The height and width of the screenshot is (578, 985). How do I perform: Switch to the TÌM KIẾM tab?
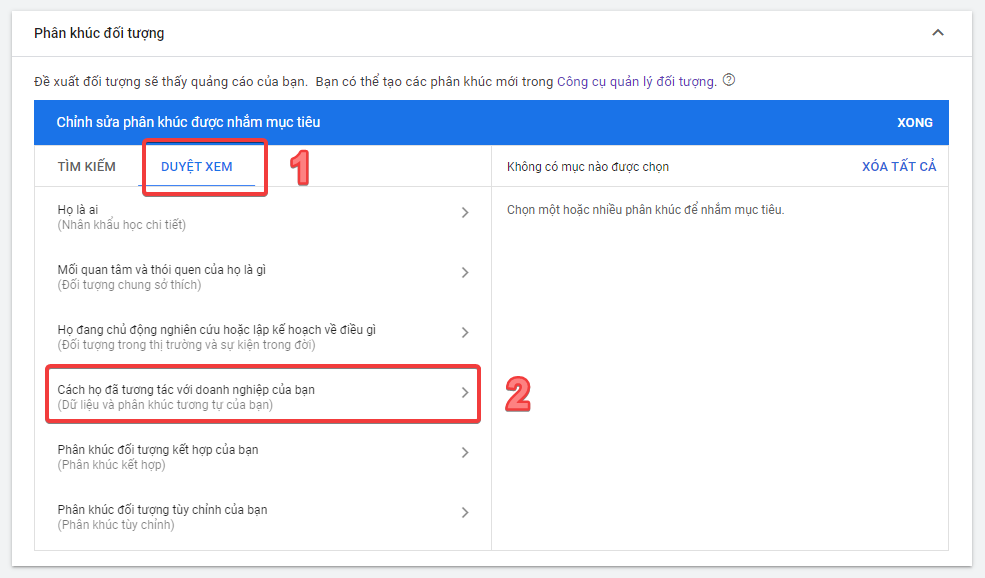pyautogui.click(x=86, y=165)
